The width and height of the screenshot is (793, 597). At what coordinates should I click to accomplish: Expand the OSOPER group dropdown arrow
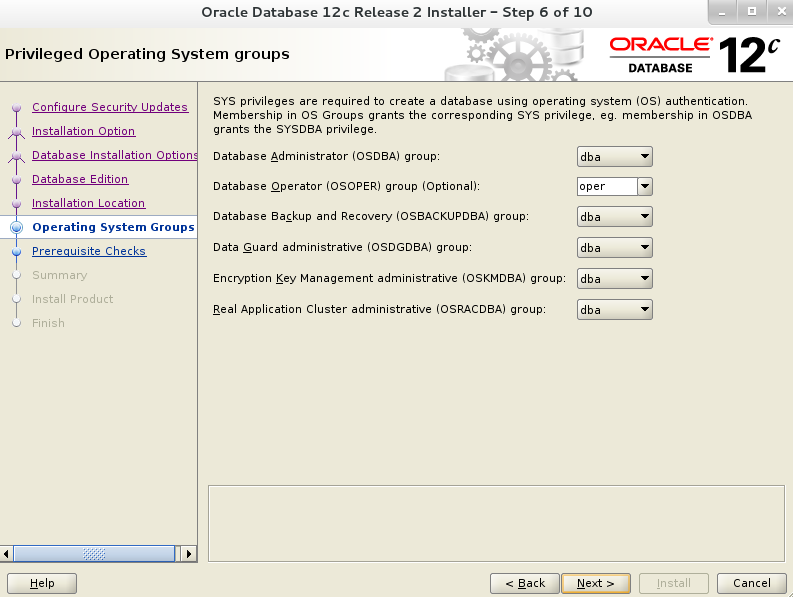[645, 186]
